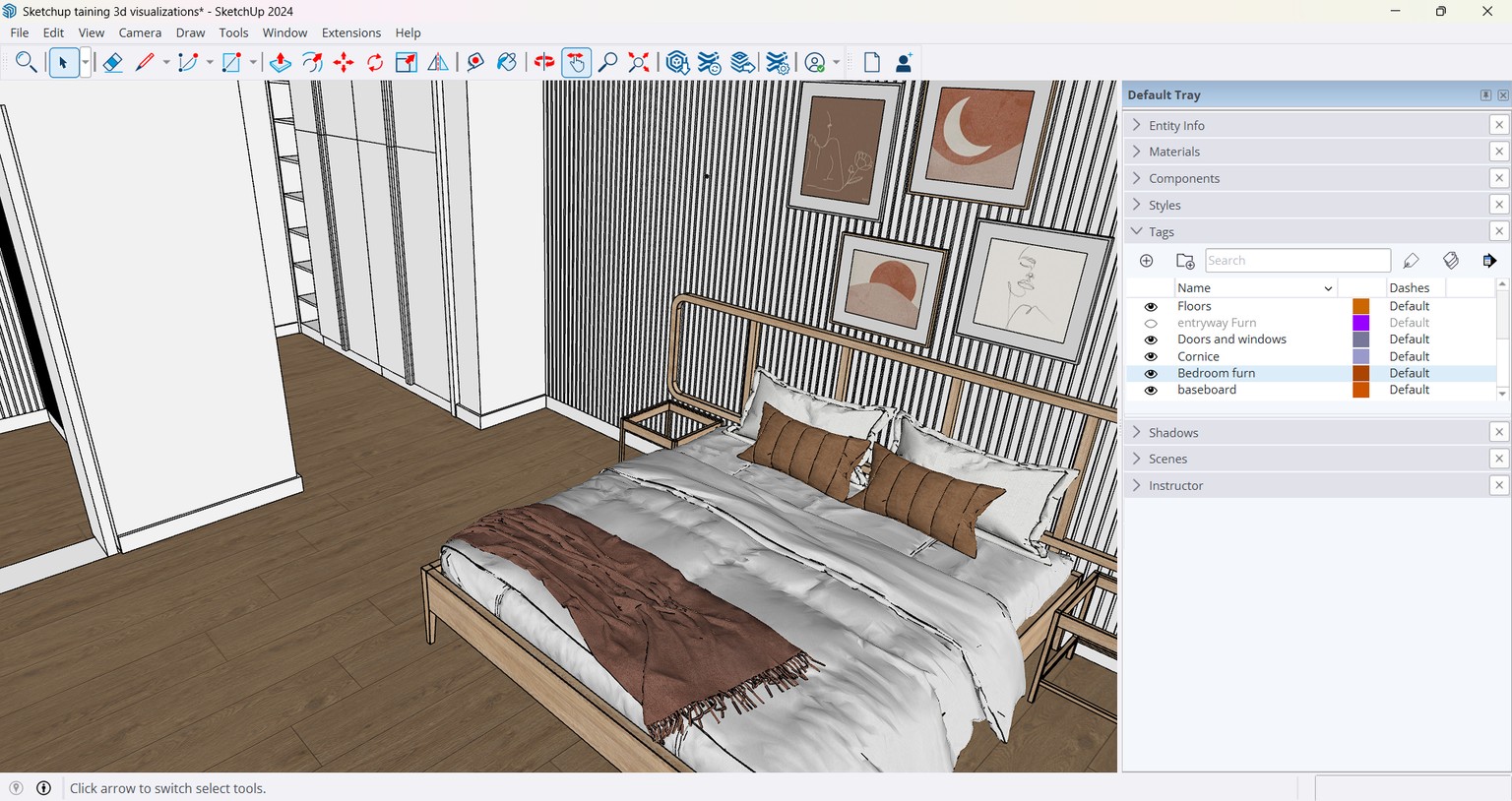Viewport: 1512px width, 801px height.
Task: Select the arrow Select tool
Action: [63, 63]
